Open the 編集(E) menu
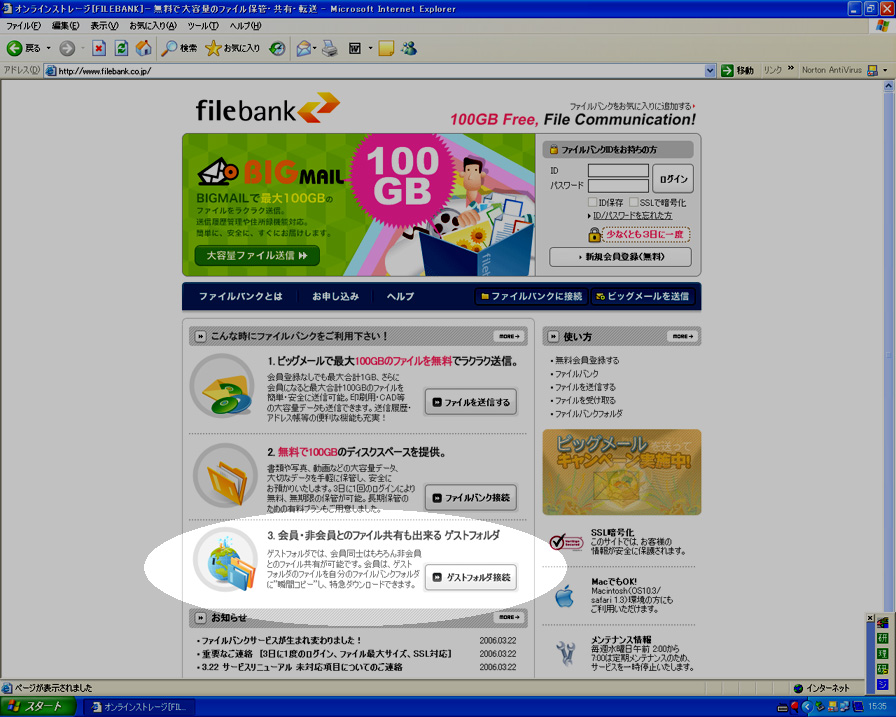Viewport: 896px width, 717px height. (x=66, y=26)
